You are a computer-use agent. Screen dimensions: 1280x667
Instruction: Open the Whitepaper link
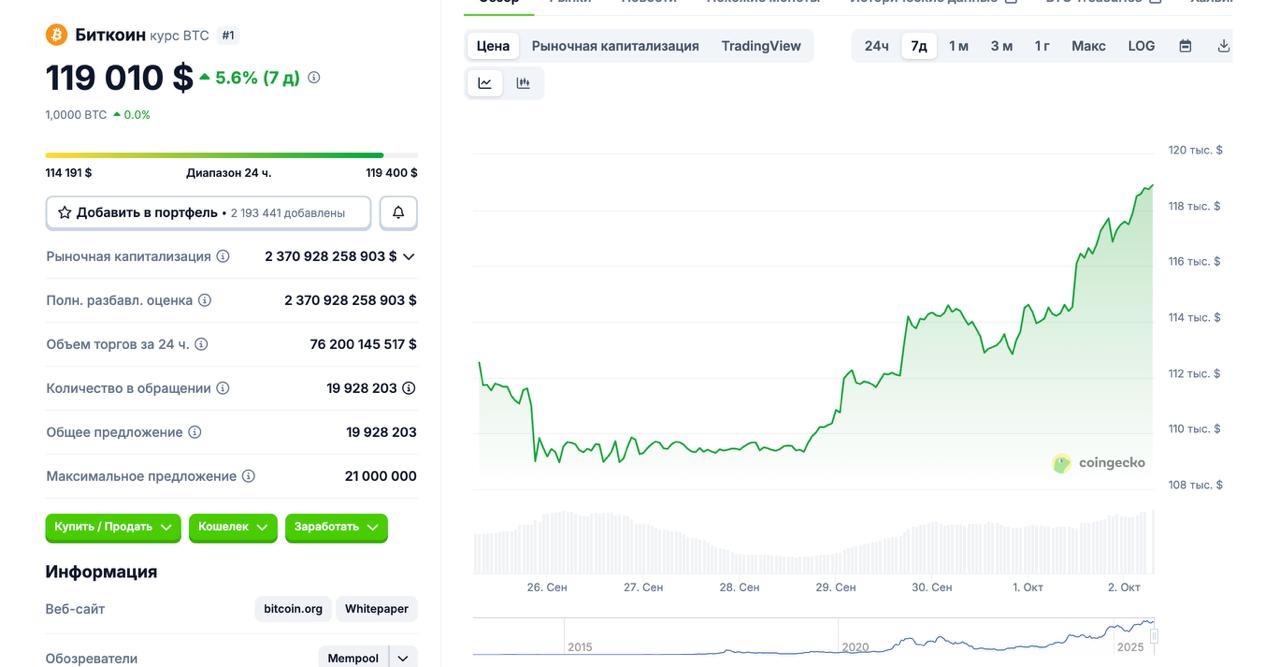click(376, 609)
